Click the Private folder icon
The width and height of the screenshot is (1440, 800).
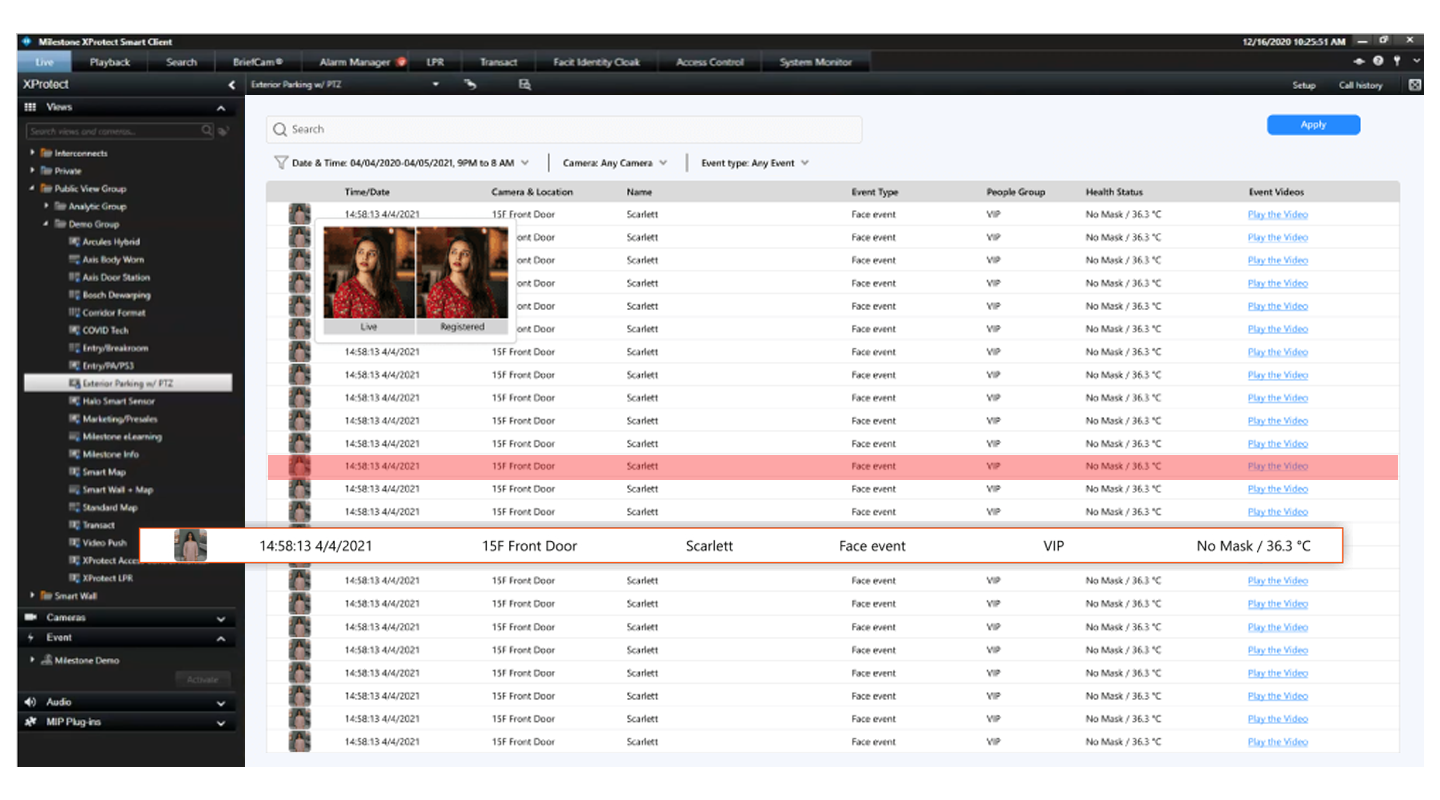point(46,171)
